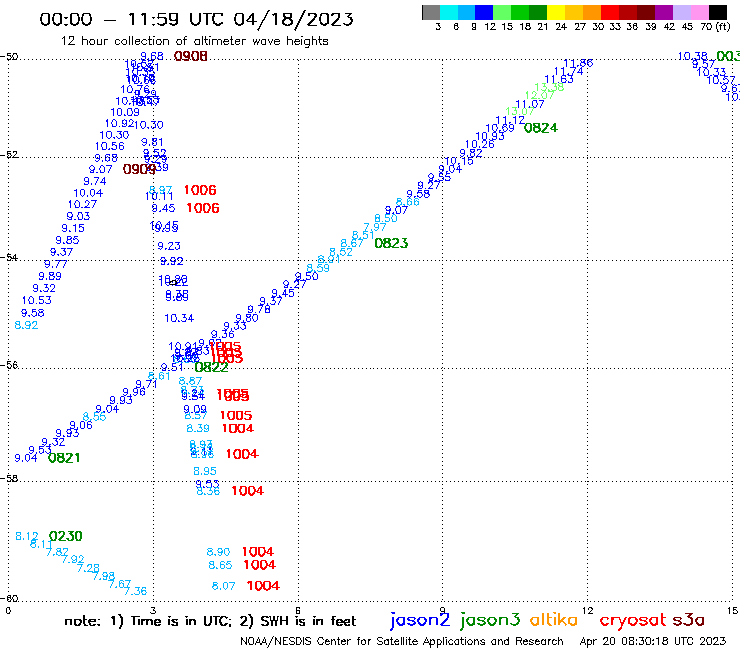Click the wave height value '8.12'
Image resolution: width=740 pixels, height=650 pixels.
(x=26, y=536)
